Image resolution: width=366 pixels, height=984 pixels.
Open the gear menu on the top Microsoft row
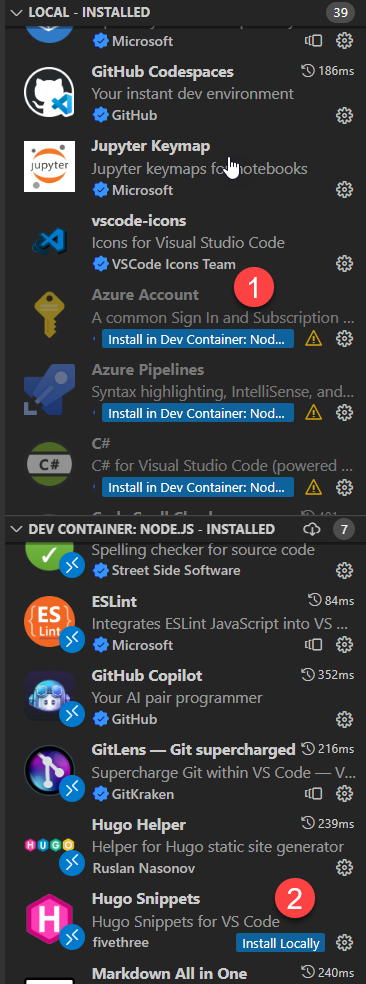(343, 41)
